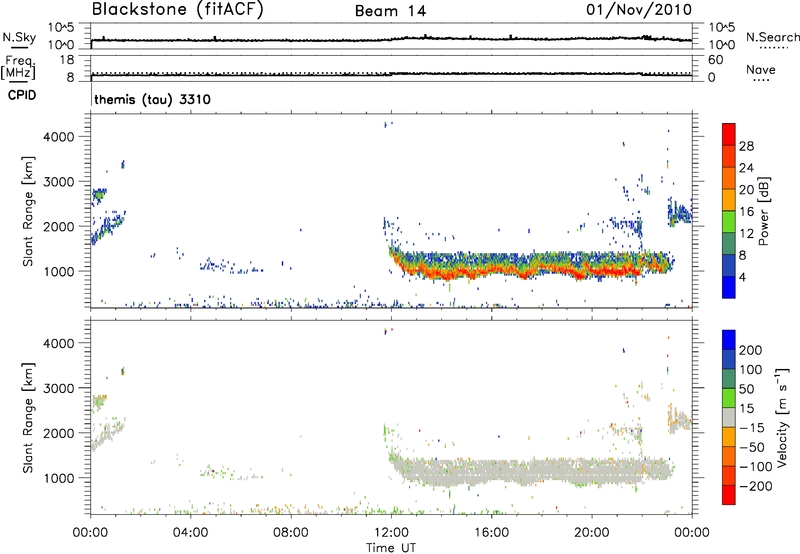Select the 'Time UT' axis title

tap(391, 548)
